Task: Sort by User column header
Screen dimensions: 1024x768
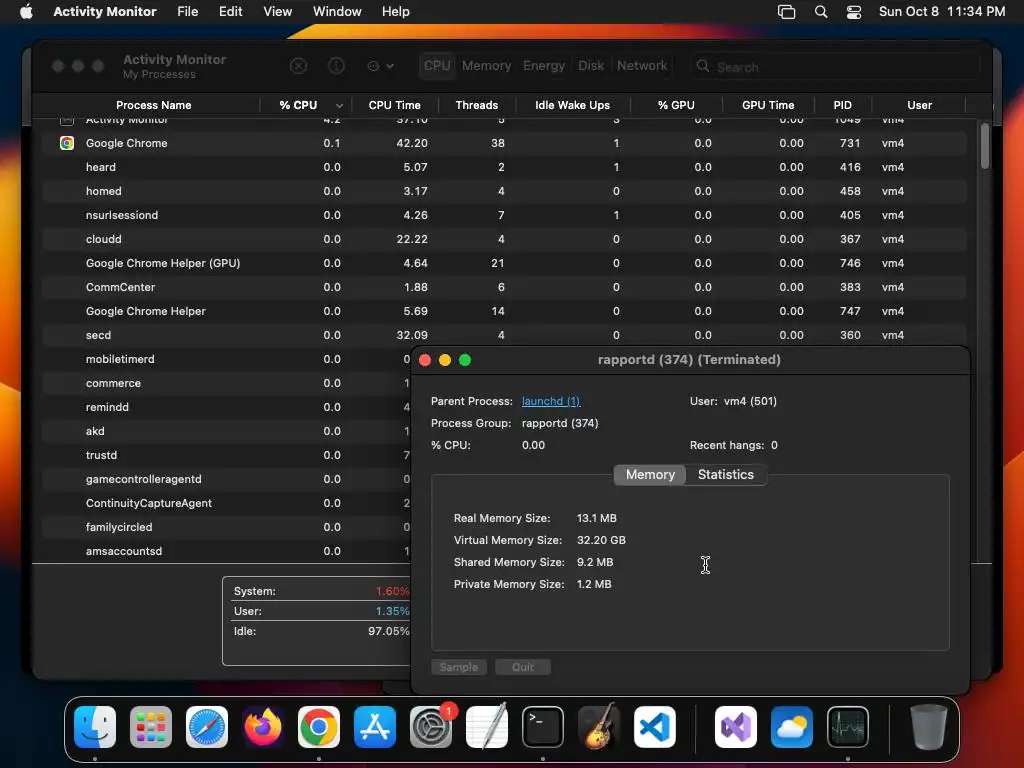Action: pos(919,105)
